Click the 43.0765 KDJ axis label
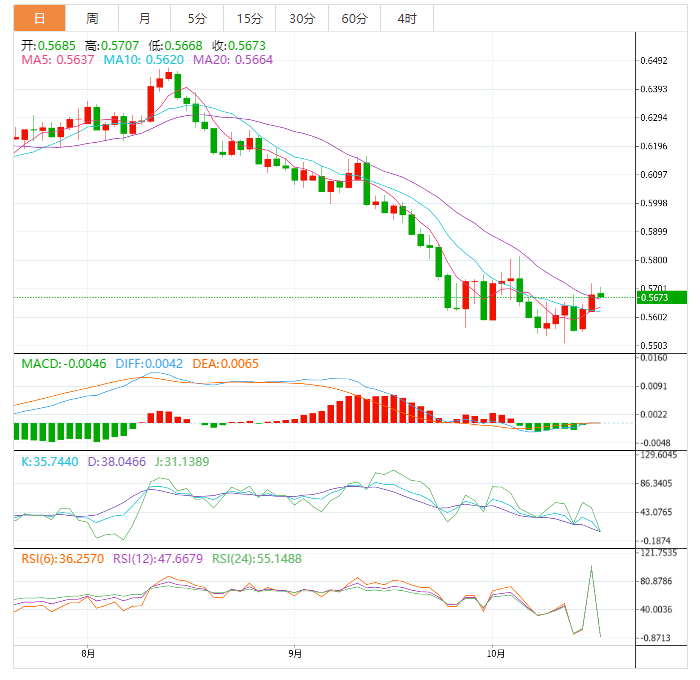The height and width of the screenshot is (680, 700). pos(656,512)
